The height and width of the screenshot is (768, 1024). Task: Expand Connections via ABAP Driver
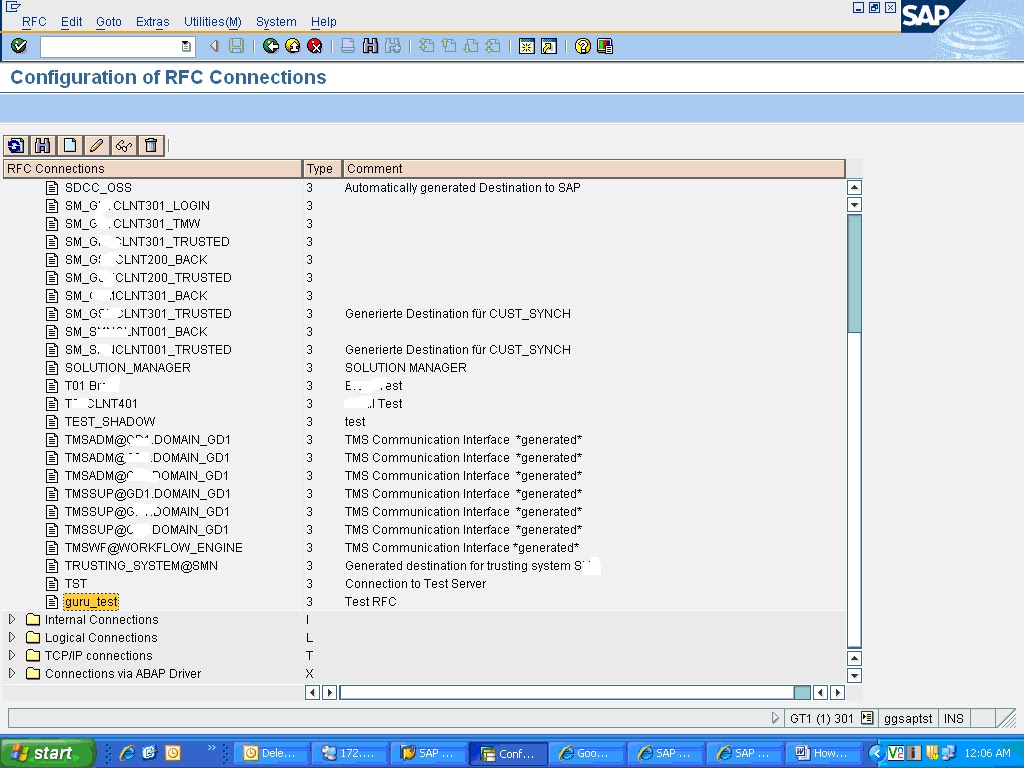point(12,673)
